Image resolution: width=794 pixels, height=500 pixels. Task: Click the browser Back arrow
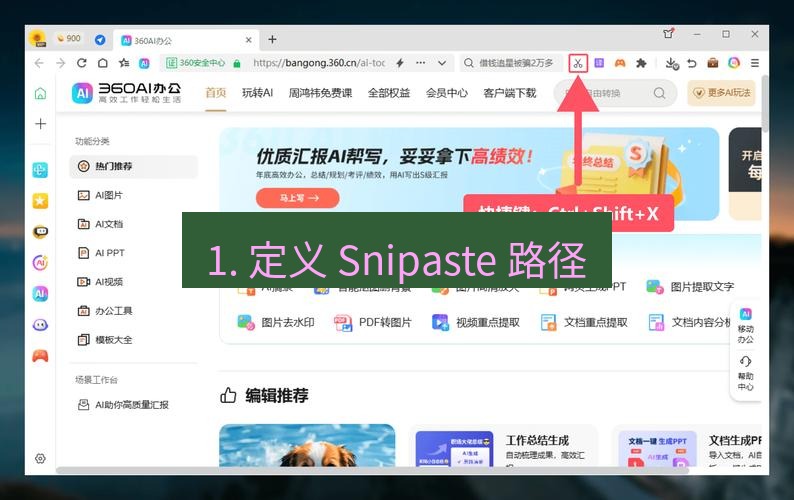[x=39, y=63]
